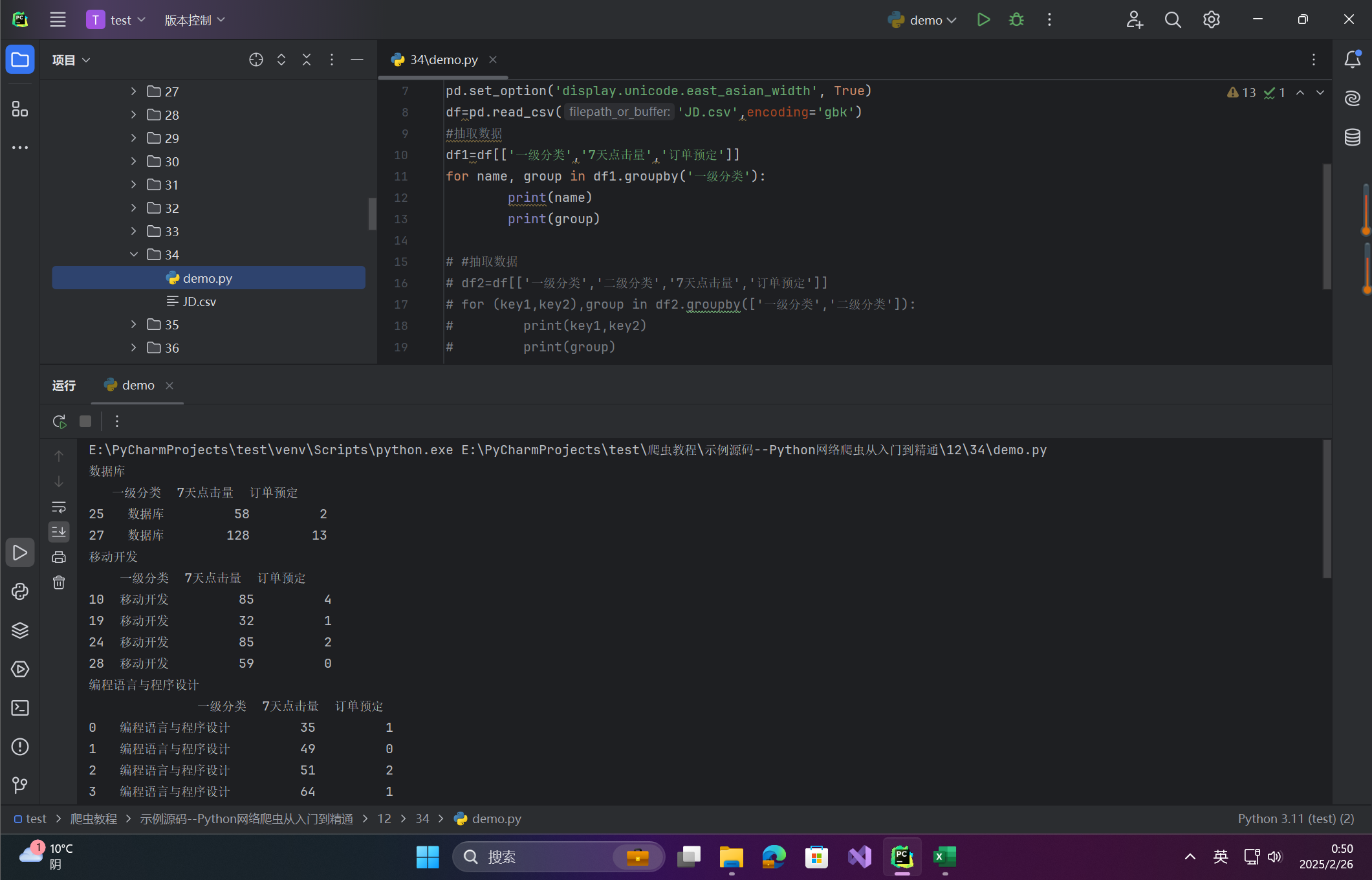
Task: Go to next highlighted problem
Action: [x=1320, y=93]
